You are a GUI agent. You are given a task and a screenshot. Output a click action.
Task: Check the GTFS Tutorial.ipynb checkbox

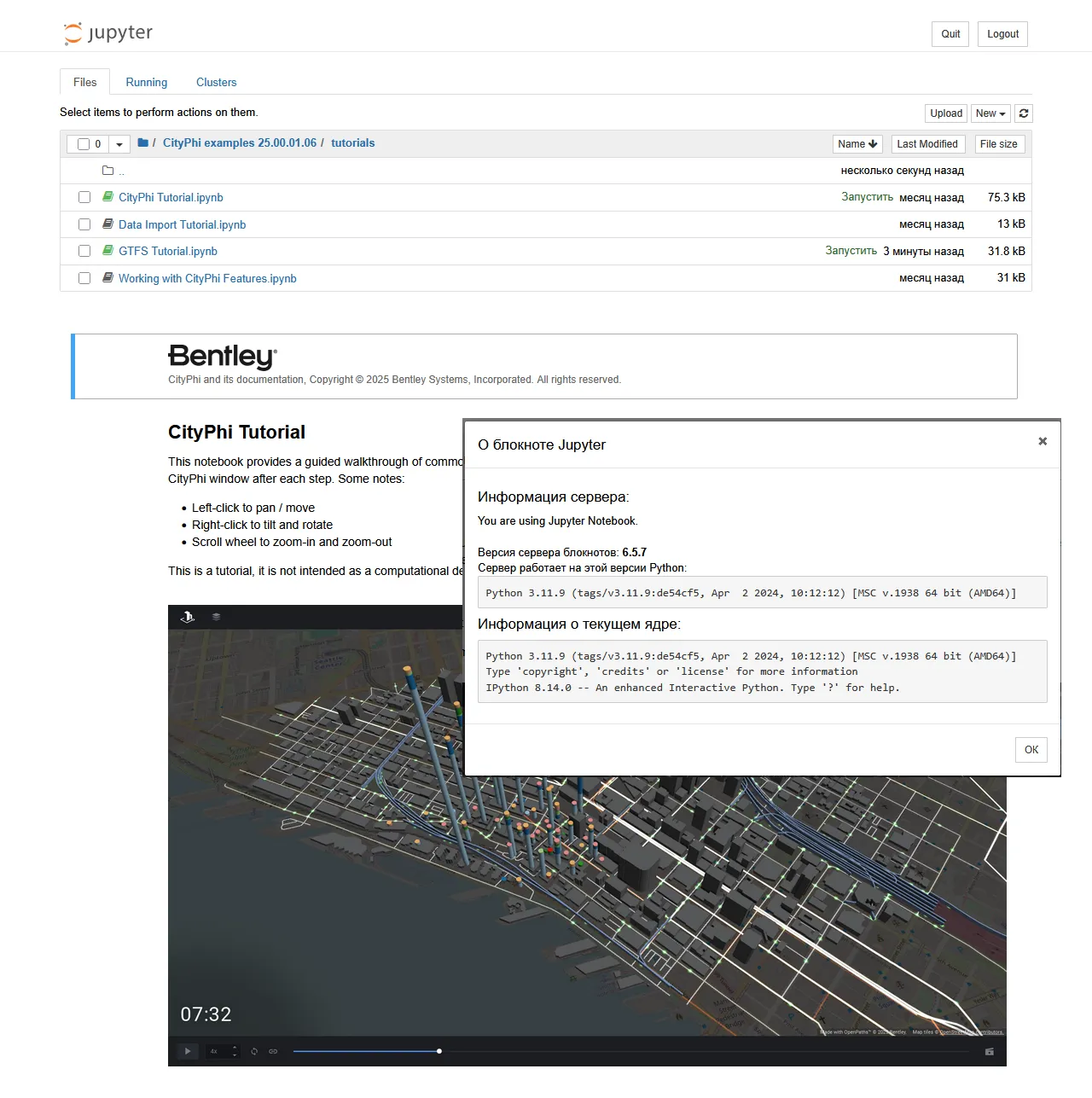tap(84, 251)
